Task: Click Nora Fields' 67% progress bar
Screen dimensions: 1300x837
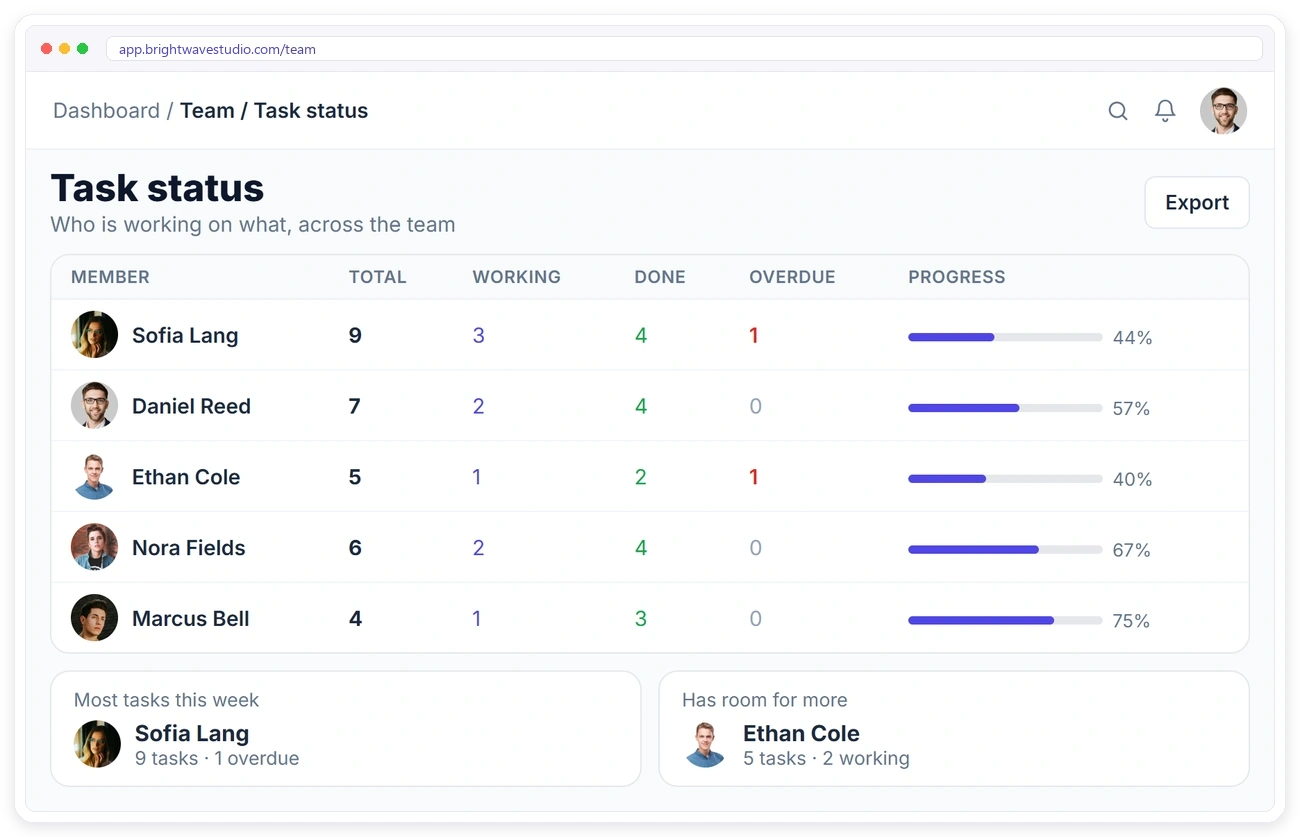Action: 1005,549
